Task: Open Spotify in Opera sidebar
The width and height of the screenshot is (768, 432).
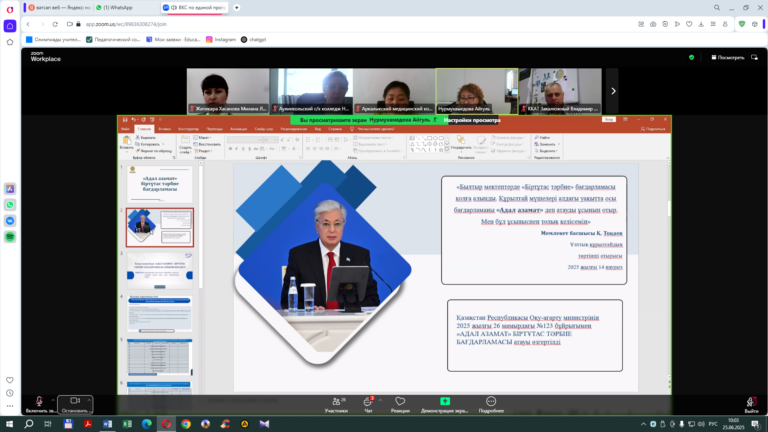Action: tap(10, 237)
